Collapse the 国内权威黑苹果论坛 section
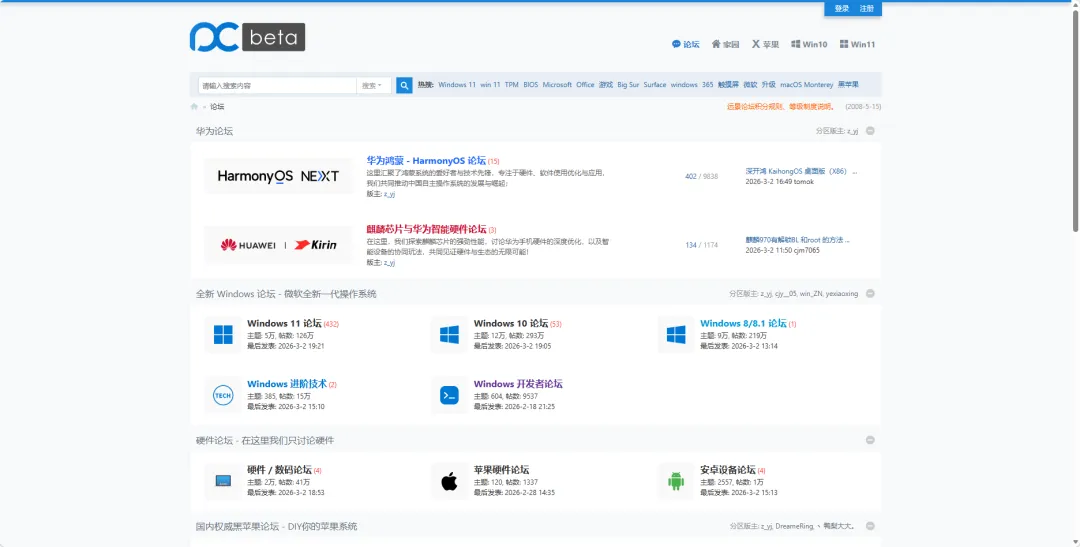The width and height of the screenshot is (1080, 547). point(870,526)
